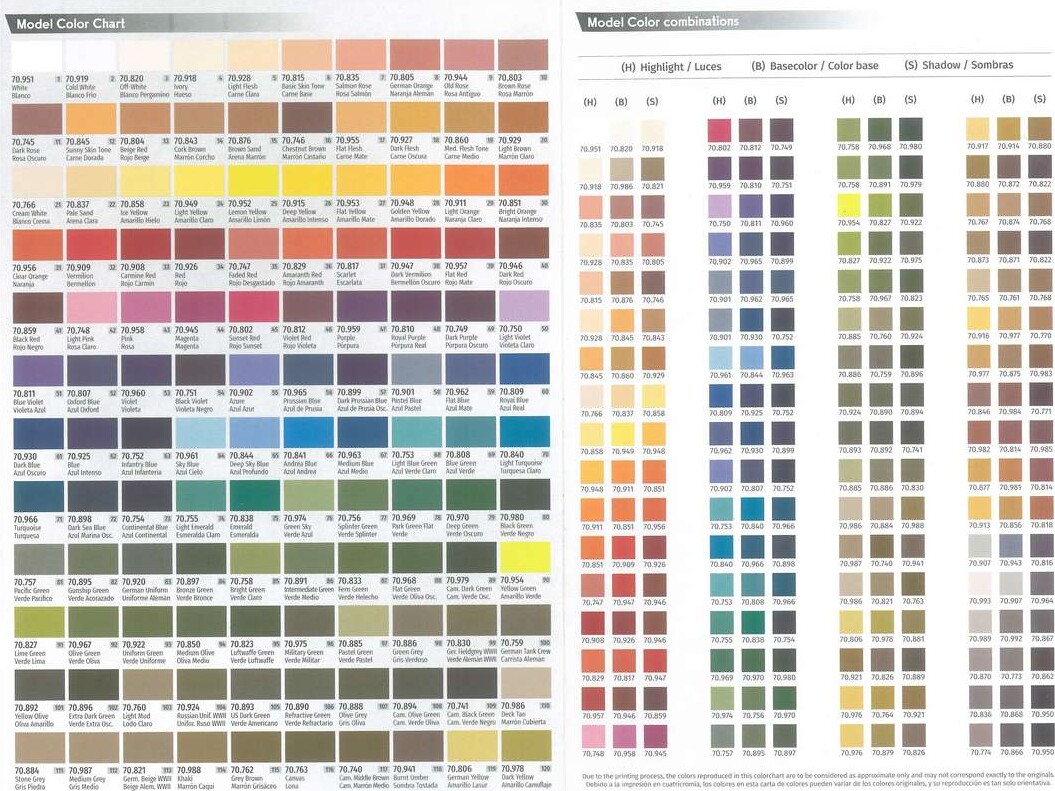
Task: Pick the 70.774 highlight swatch in combinations
Action: pyautogui.click(x=980, y=735)
